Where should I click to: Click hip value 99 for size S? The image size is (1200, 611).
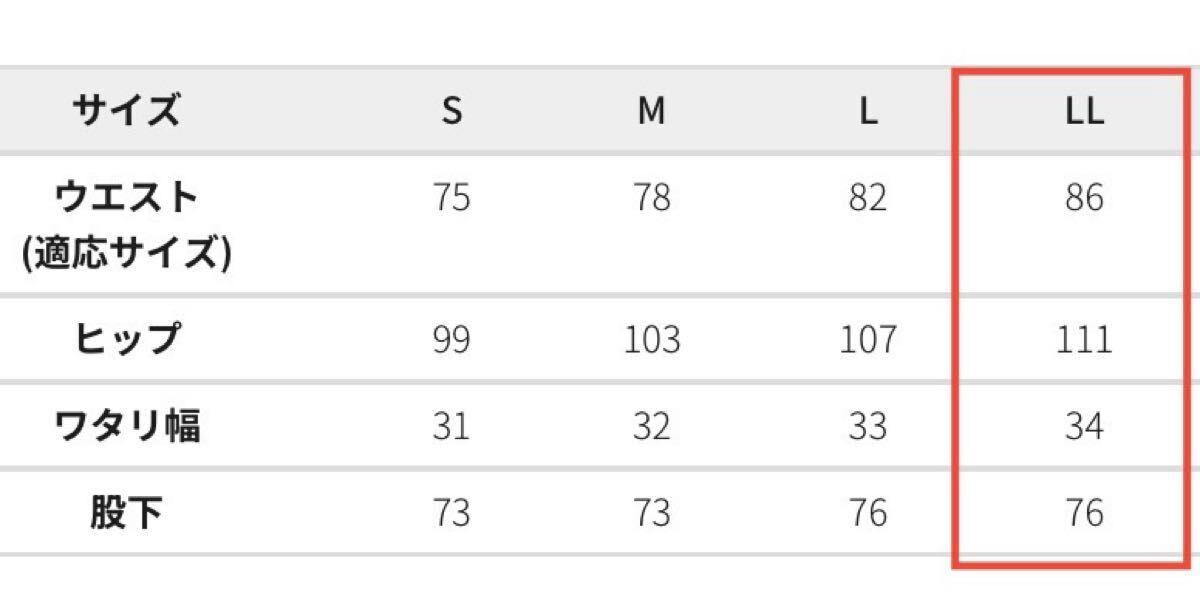452,340
